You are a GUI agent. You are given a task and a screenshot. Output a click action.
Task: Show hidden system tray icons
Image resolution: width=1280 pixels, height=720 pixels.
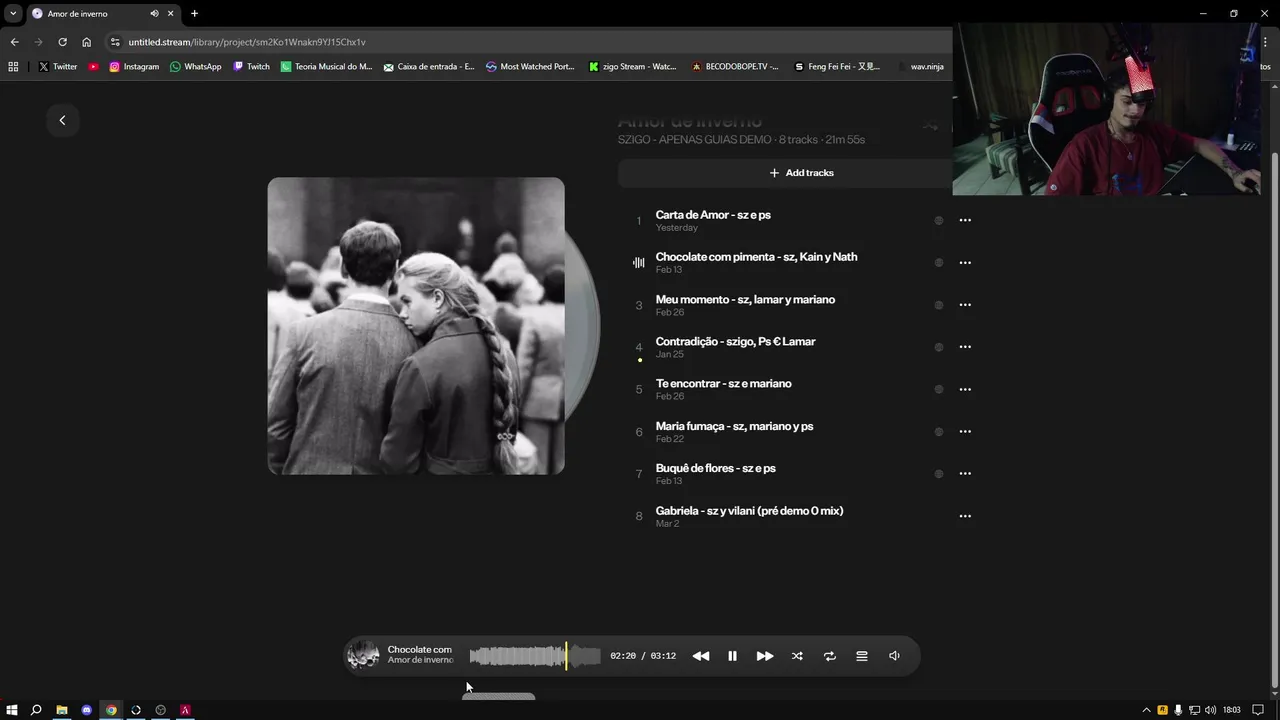1146,710
